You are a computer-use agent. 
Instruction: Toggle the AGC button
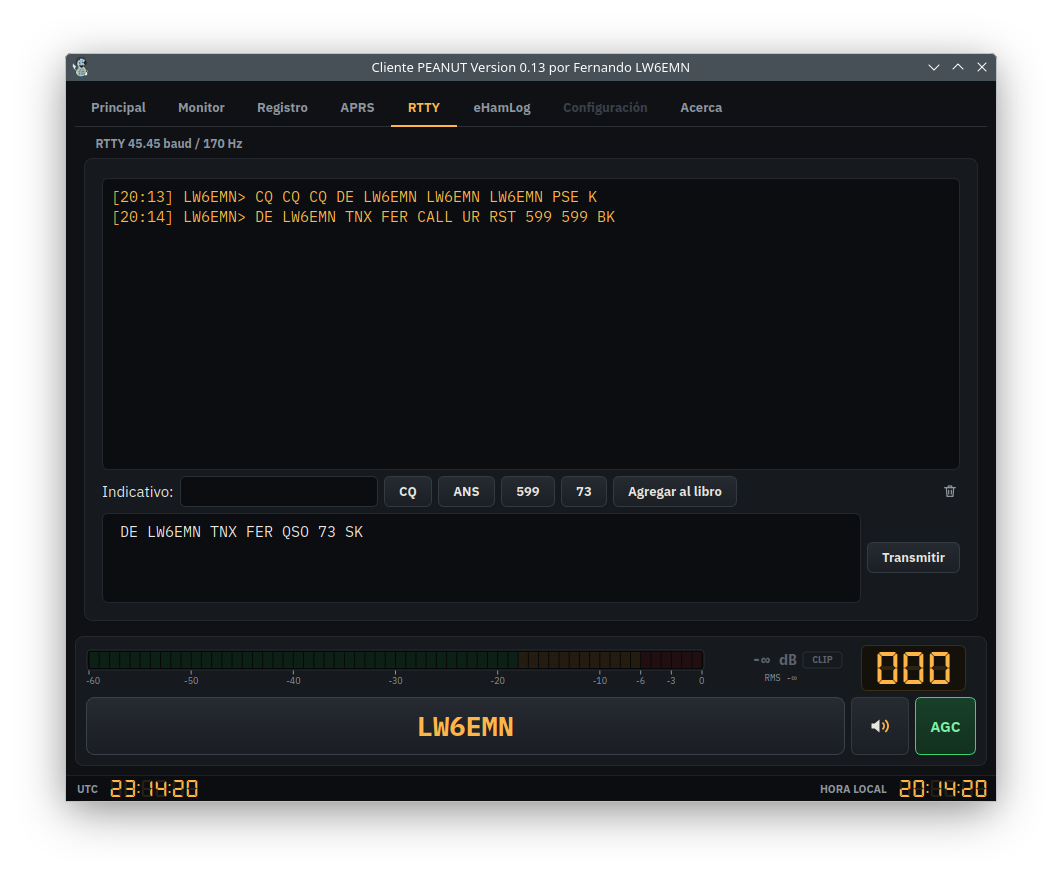pos(945,726)
